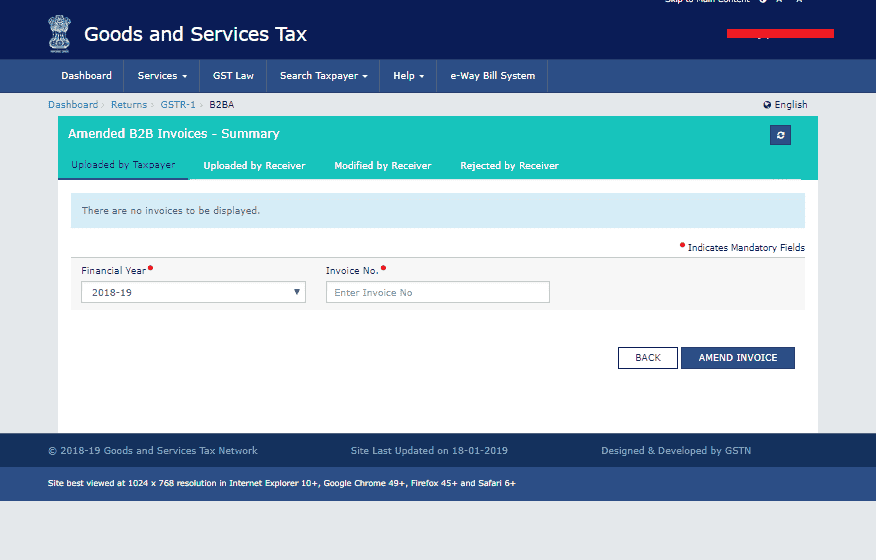Switch to Modified by Receiver tab
Screen dimensions: 876x560
pos(382,166)
